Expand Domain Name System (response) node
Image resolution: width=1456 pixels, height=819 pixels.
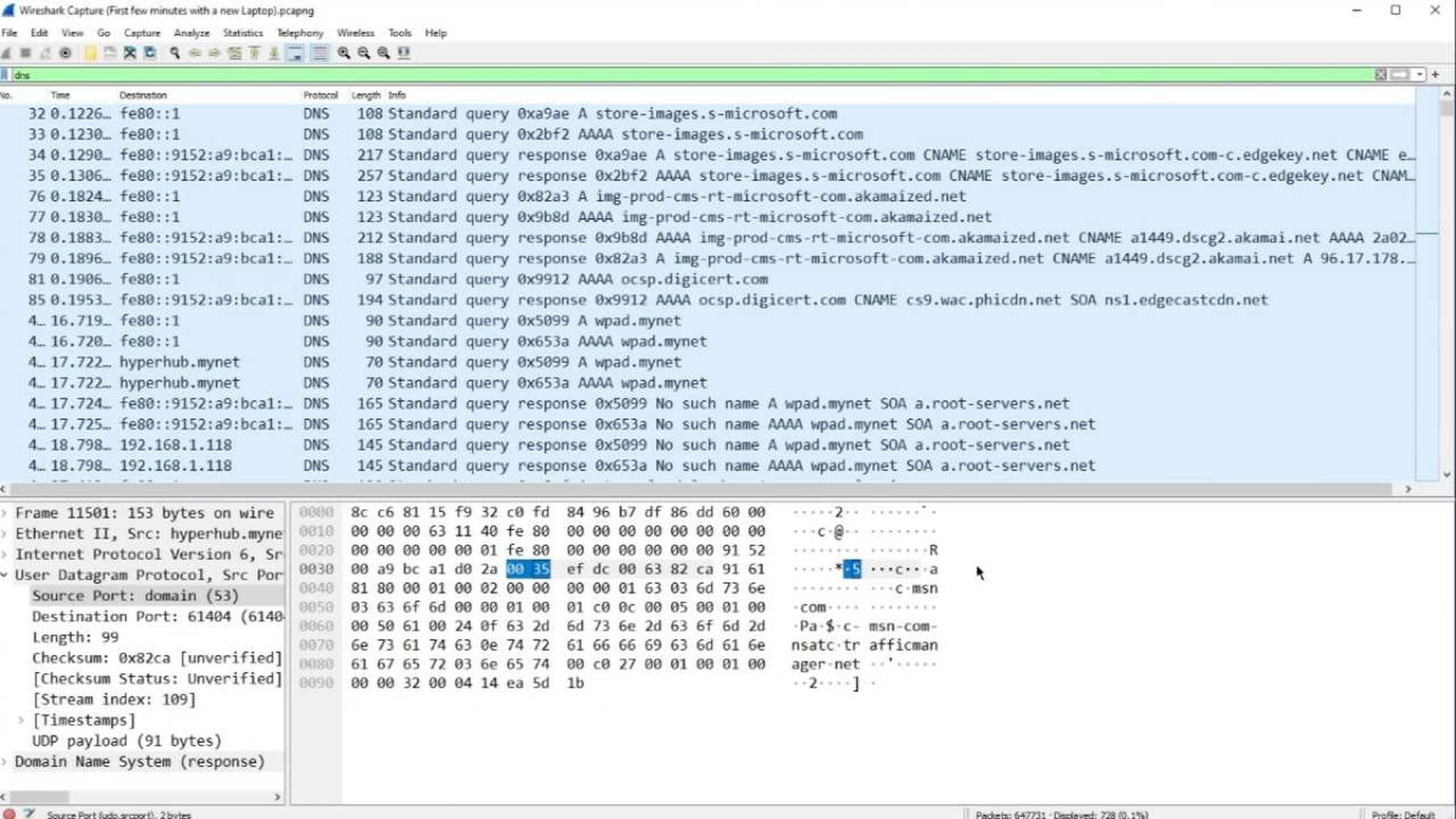coord(5,761)
